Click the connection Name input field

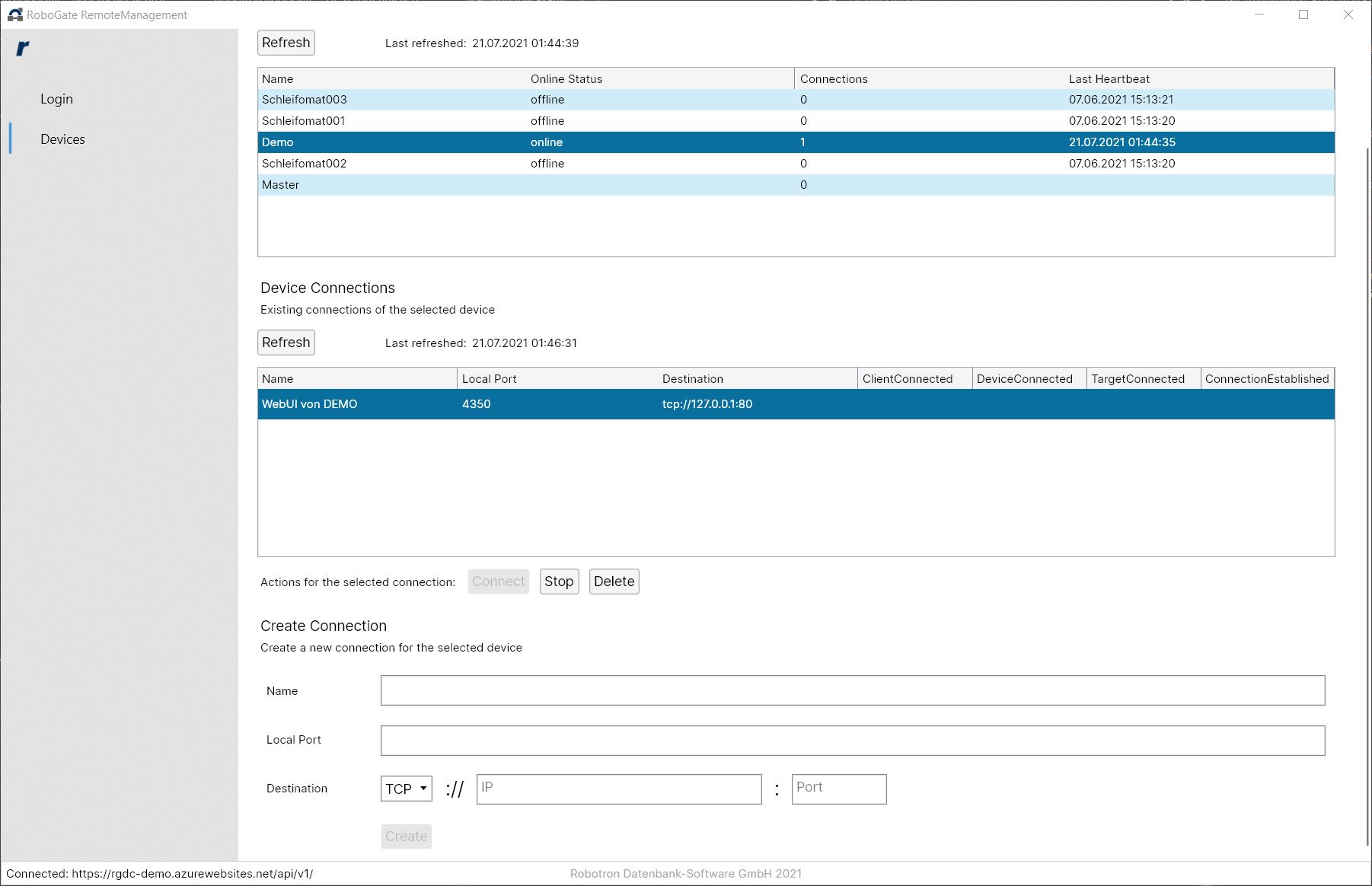point(852,690)
